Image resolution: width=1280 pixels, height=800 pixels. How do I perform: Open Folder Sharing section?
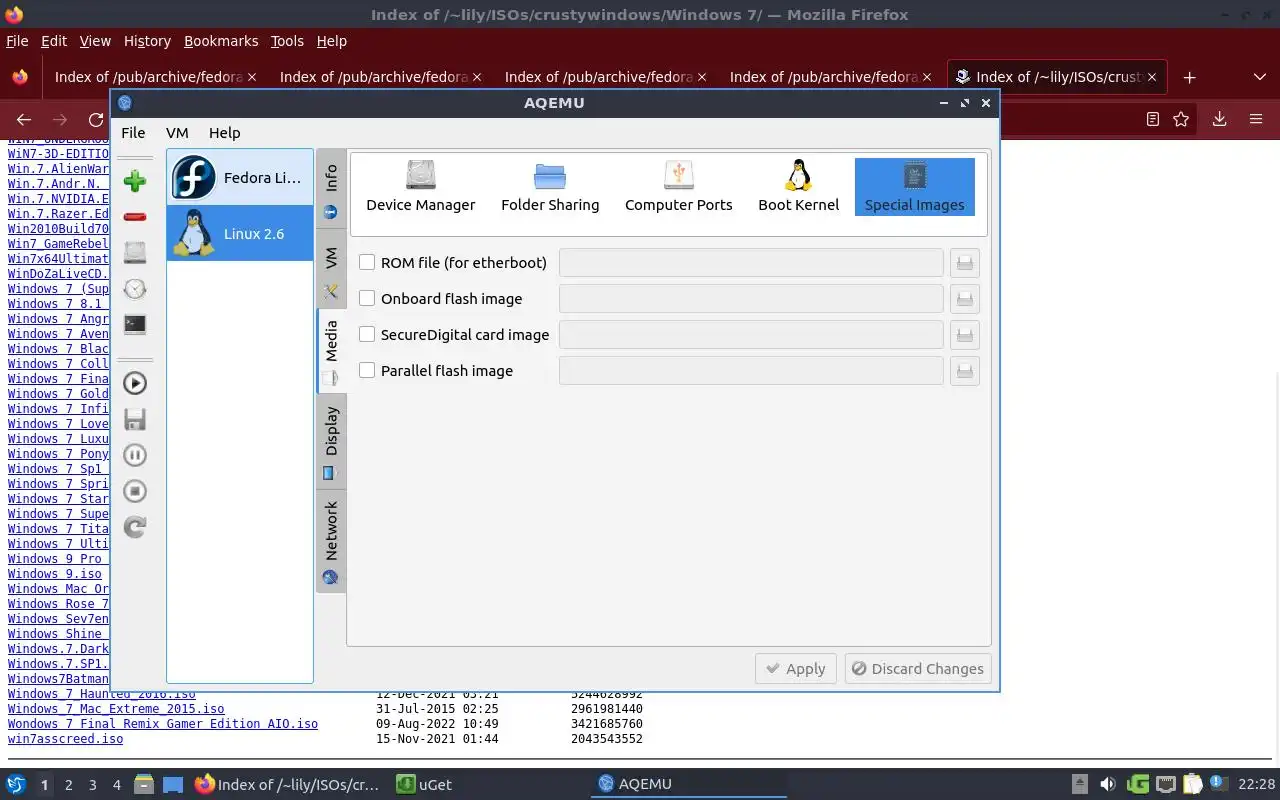coord(550,187)
